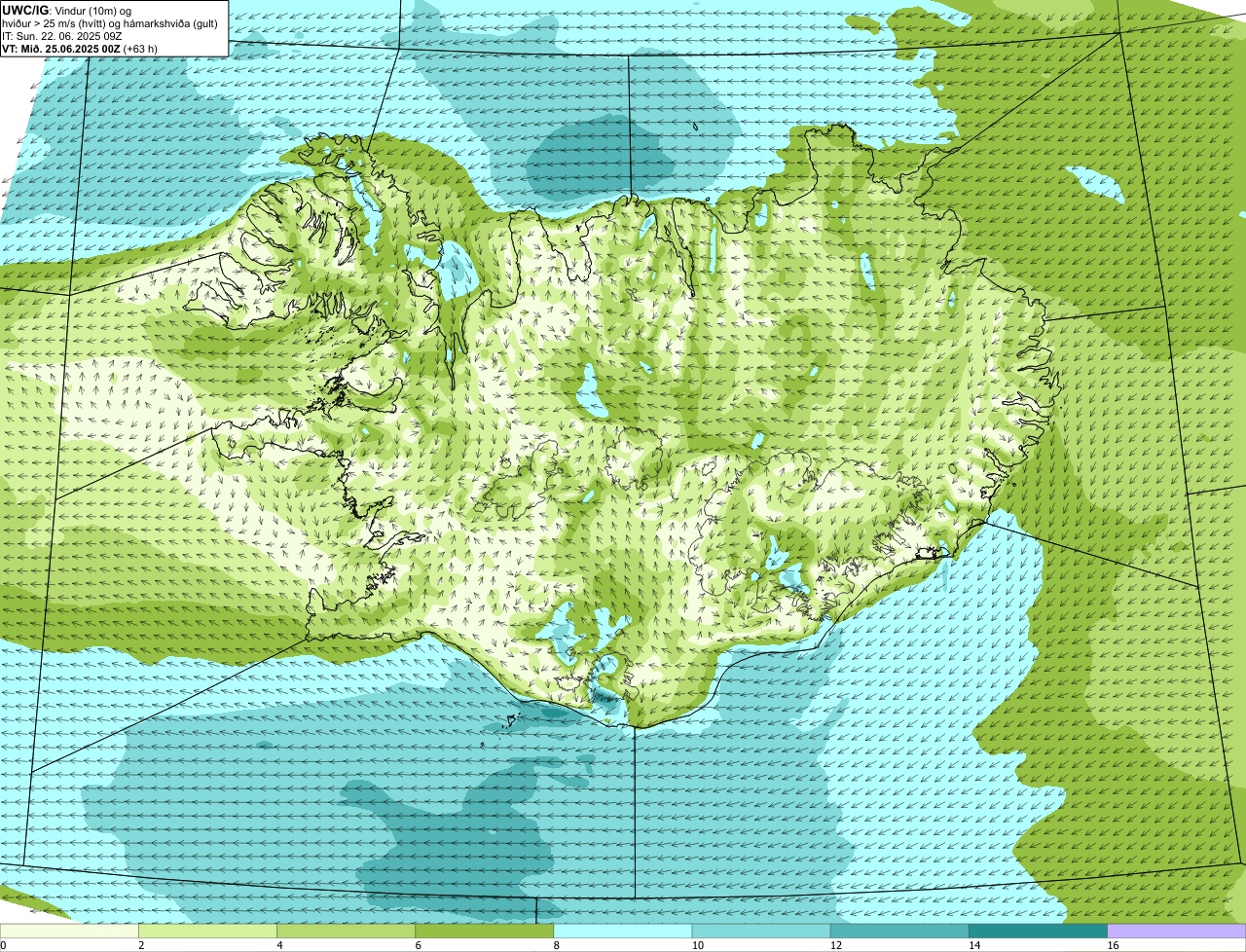This screenshot has height=952, width=1246.
Task: Click the title line "UWC/IG: Vindur (10m) og"
Action: 67,10
